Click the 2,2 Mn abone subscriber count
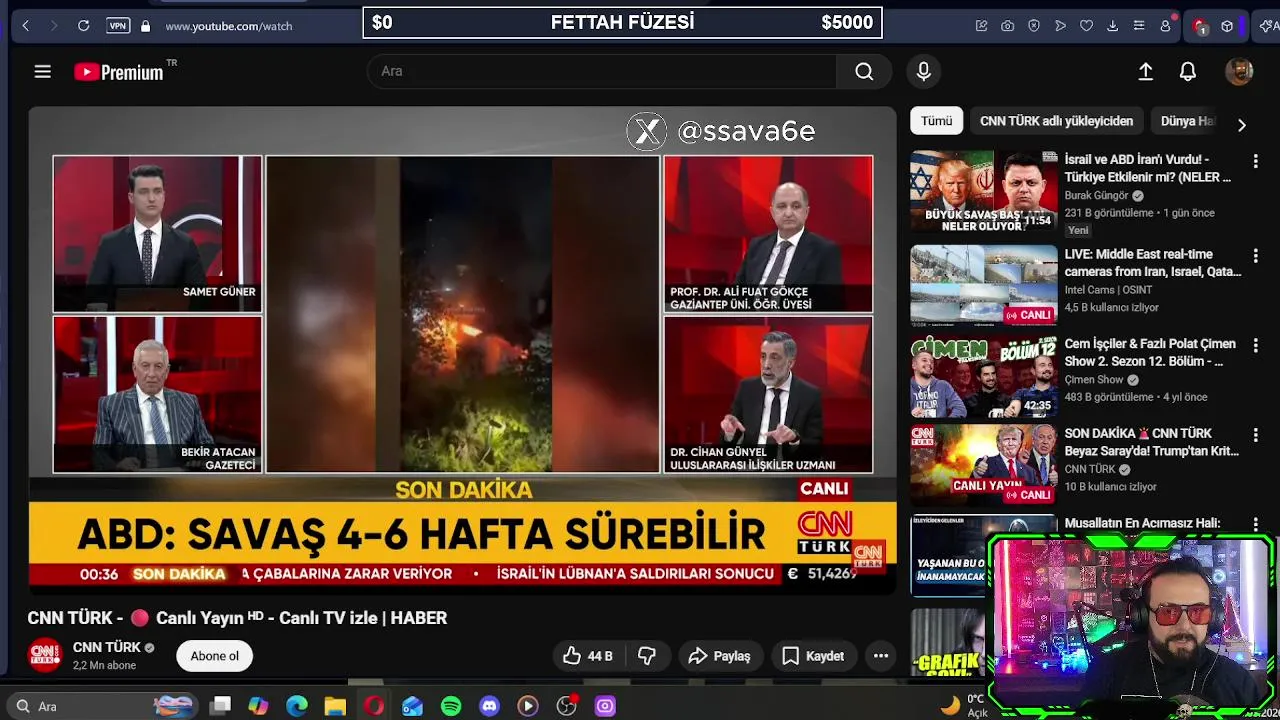Screen dimensions: 1280x720 (104, 666)
